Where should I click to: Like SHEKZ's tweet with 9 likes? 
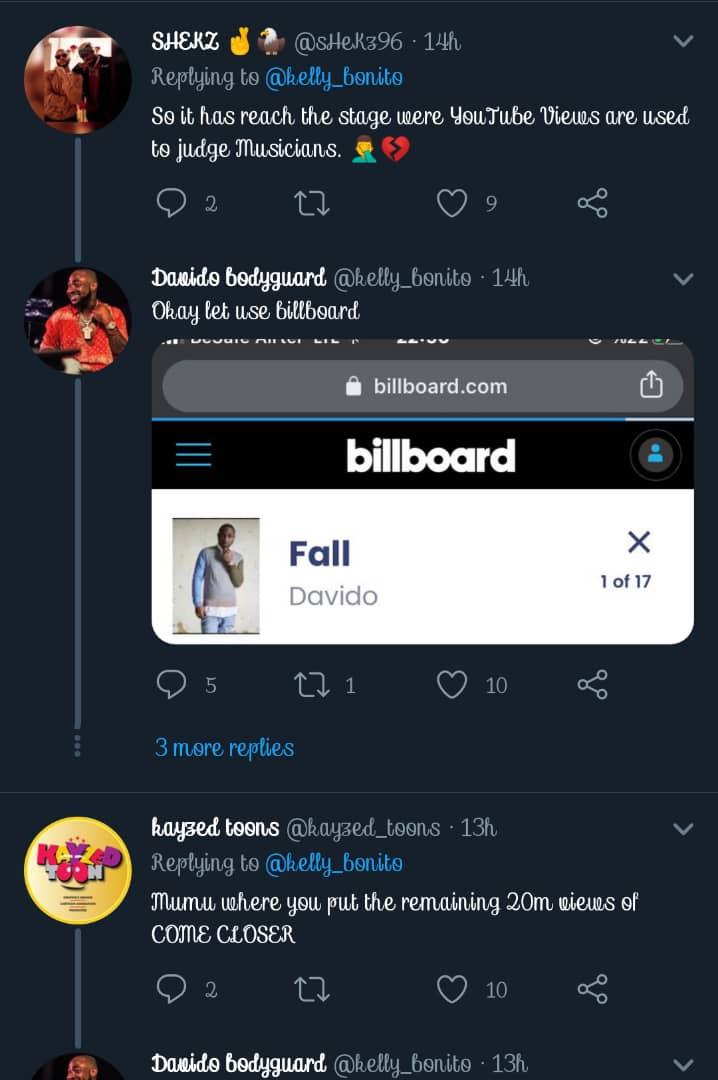[x=452, y=204]
